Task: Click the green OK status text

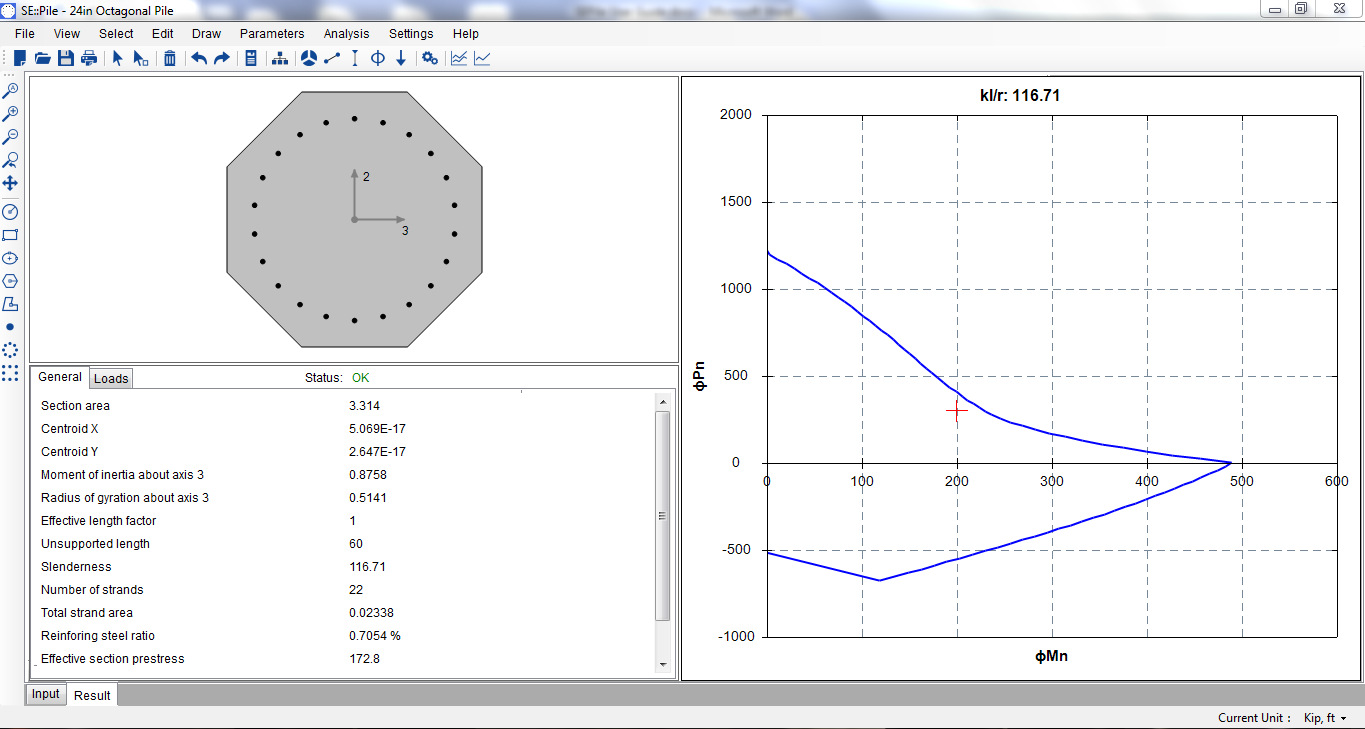Action: [x=360, y=378]
